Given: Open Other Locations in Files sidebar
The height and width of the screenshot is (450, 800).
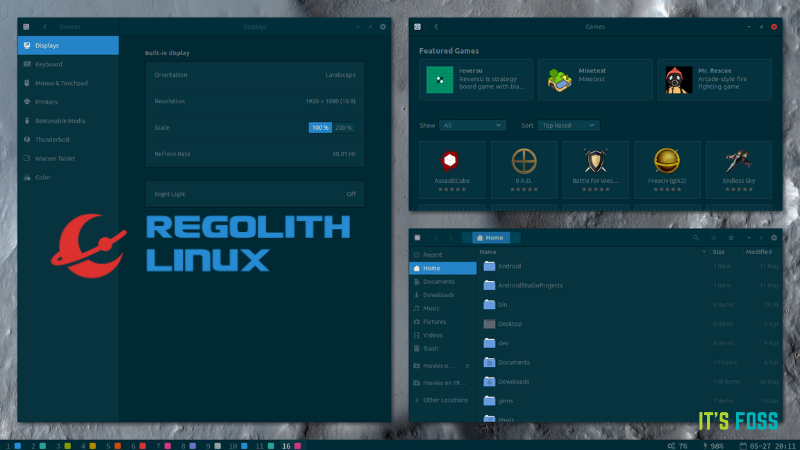Looking at the screenshot, I should (443, 400).
